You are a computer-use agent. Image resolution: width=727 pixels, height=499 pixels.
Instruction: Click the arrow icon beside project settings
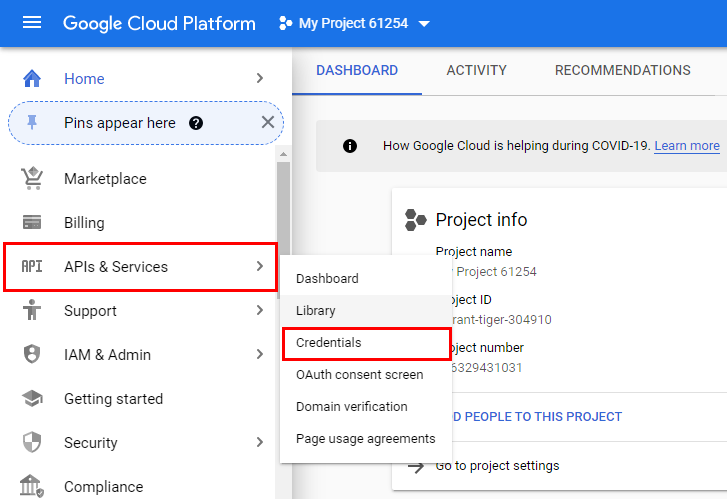(x=416, y=467)
